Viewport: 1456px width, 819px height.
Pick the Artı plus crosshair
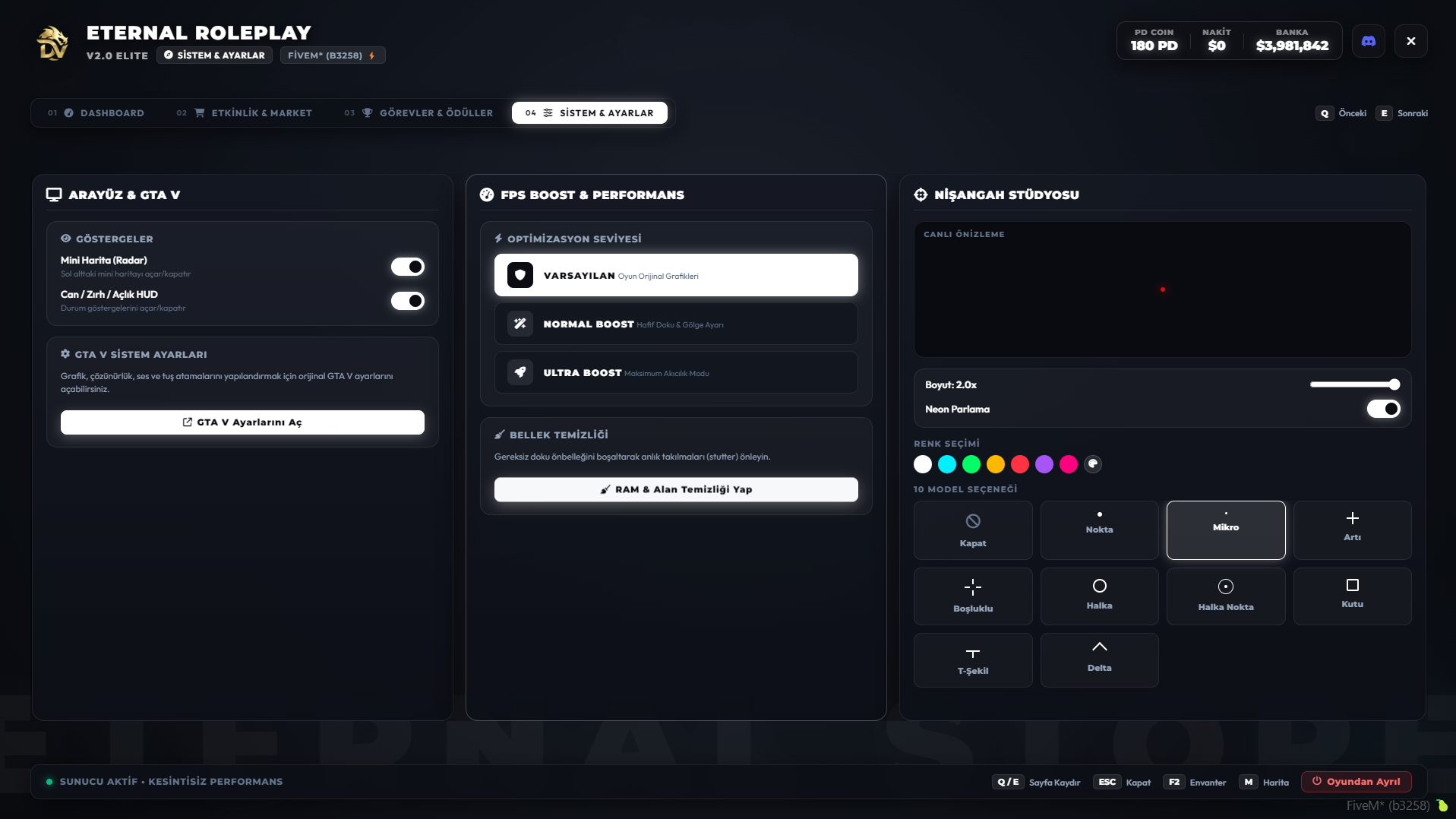[x=1352, y=530]
